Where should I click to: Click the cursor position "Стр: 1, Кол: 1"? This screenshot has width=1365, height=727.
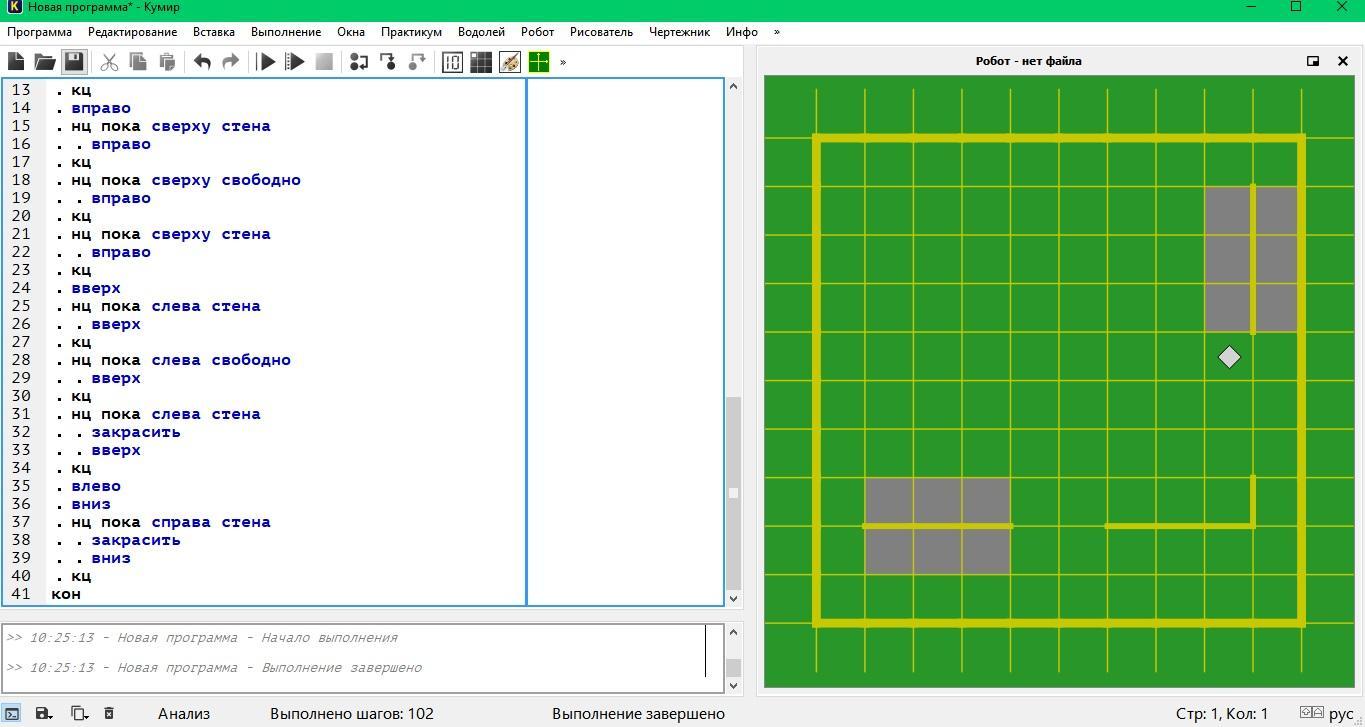tap(1222, 714)
